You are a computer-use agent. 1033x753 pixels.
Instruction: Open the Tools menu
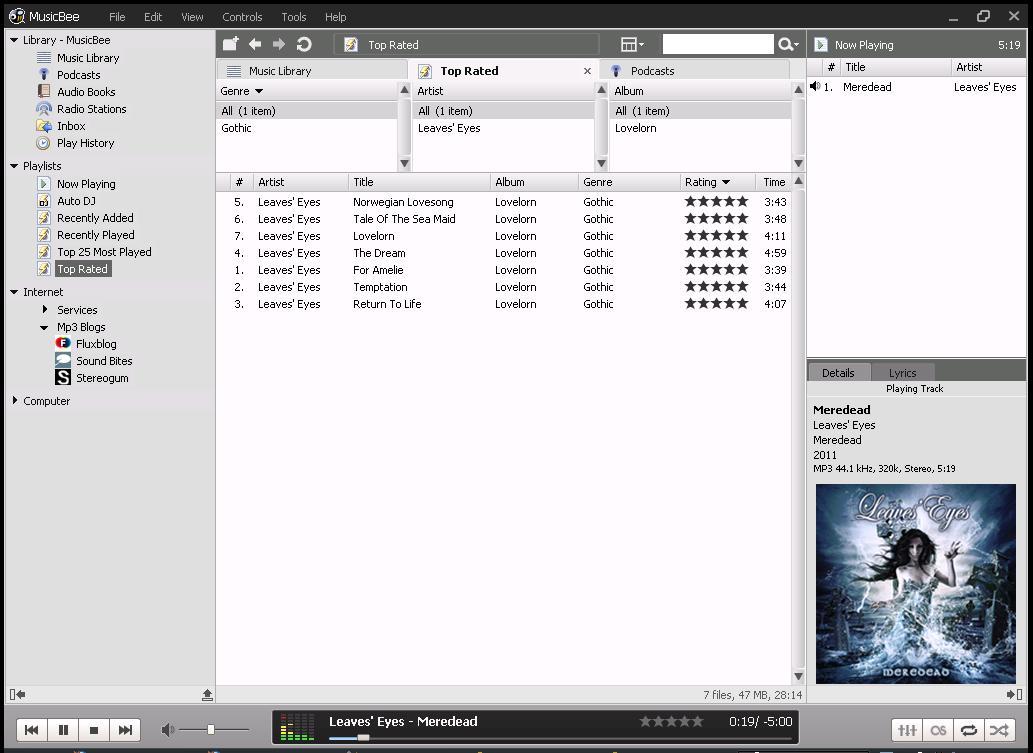point(294,17)
